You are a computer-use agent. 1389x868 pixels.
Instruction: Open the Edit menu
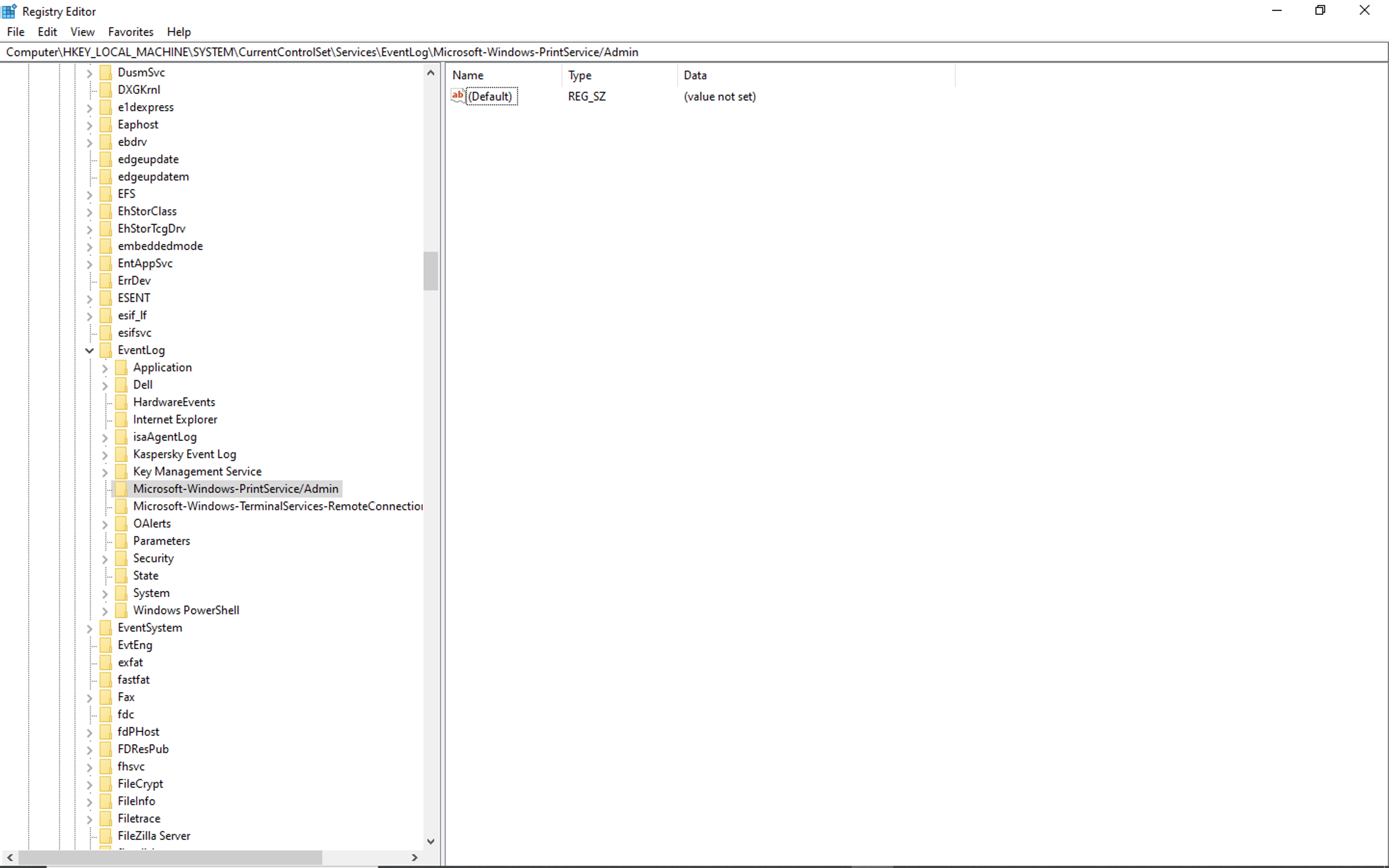(47, 32)
